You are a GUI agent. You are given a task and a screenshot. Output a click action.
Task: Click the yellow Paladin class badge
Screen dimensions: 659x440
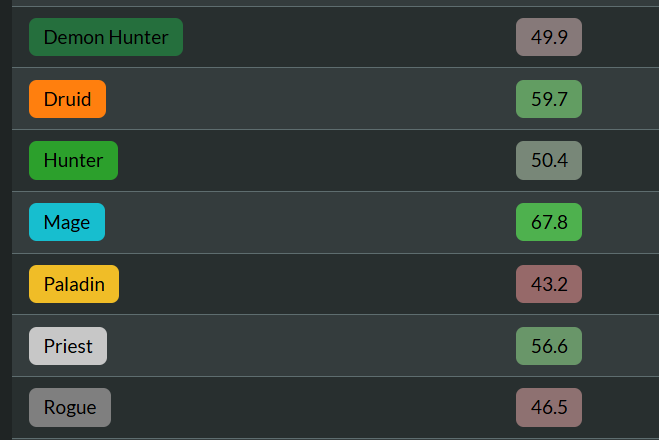(x=74, y=284)
